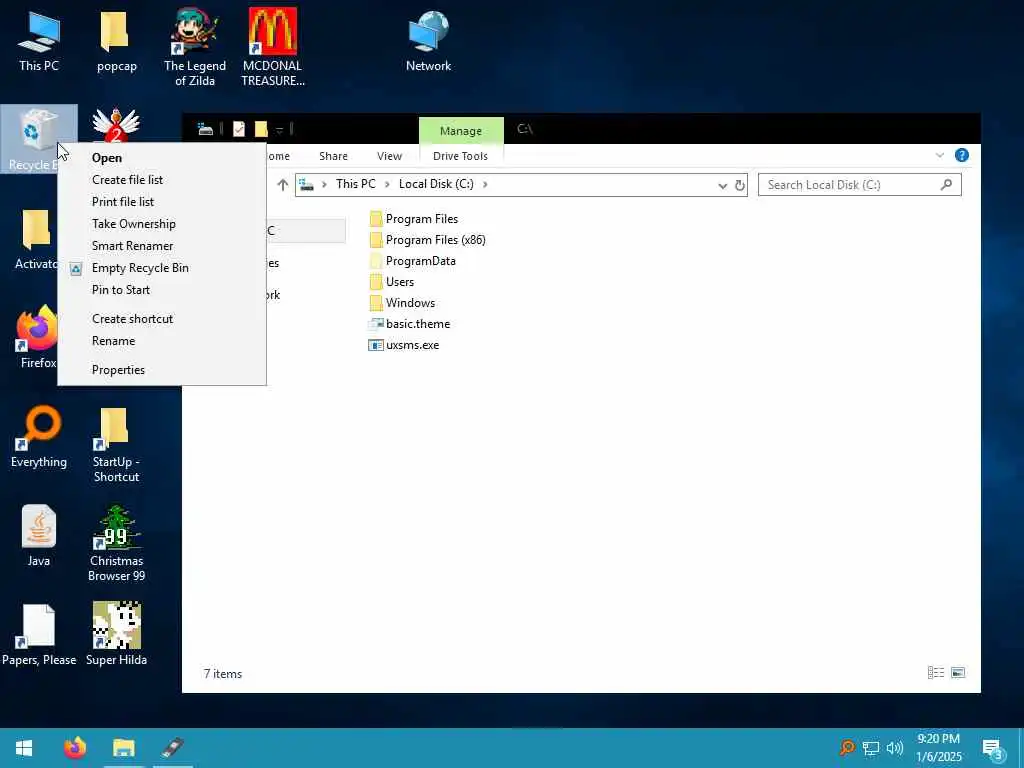This screenshot has height=768, width=1024.
Task: Launch Christmas Browser 99 shortcut
Action: tap(116, 543)
